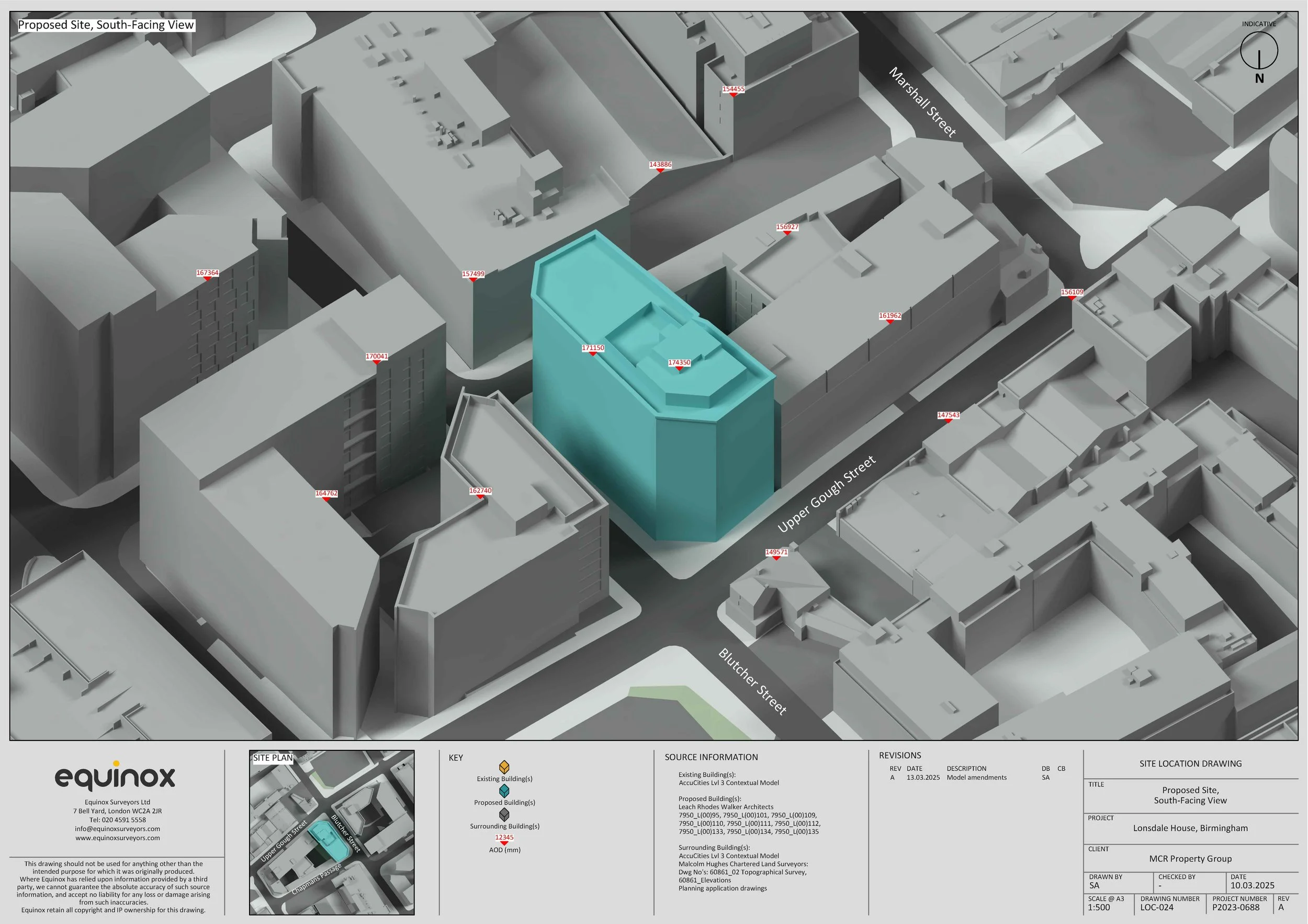Click the info@equinoxsurveyors.com email address
Viewport: 1308px width, 924px height.
click(117, 829)
